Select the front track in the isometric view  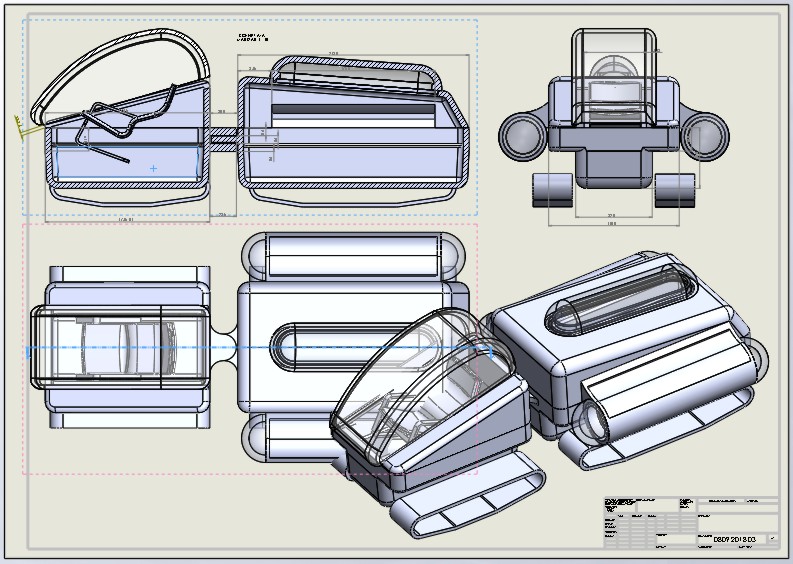[468, 496]
